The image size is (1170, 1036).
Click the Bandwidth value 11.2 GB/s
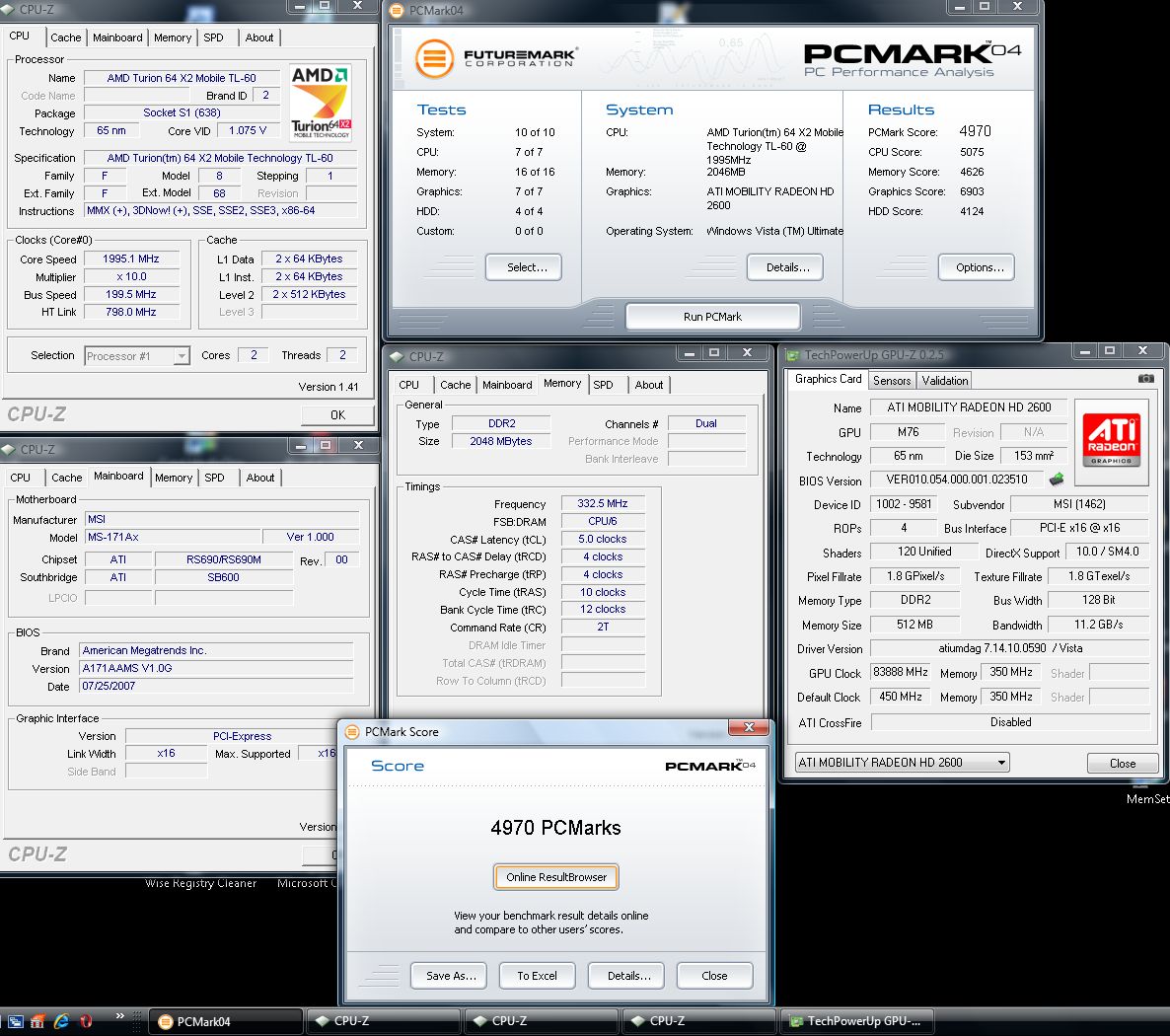[1098, 625]
